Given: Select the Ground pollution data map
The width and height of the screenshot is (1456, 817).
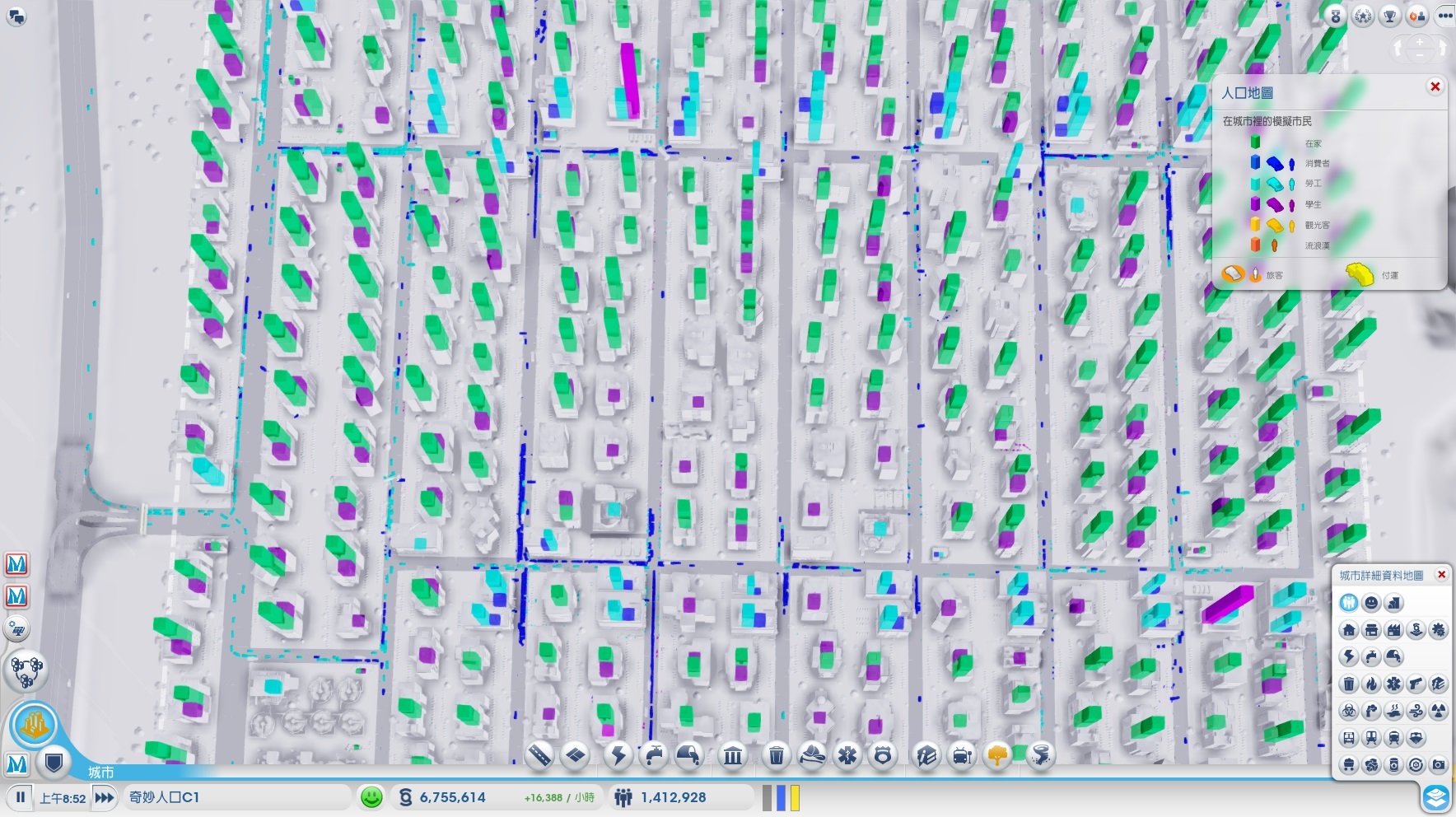Looking at the screenshot, I should tap(1393, 711).
